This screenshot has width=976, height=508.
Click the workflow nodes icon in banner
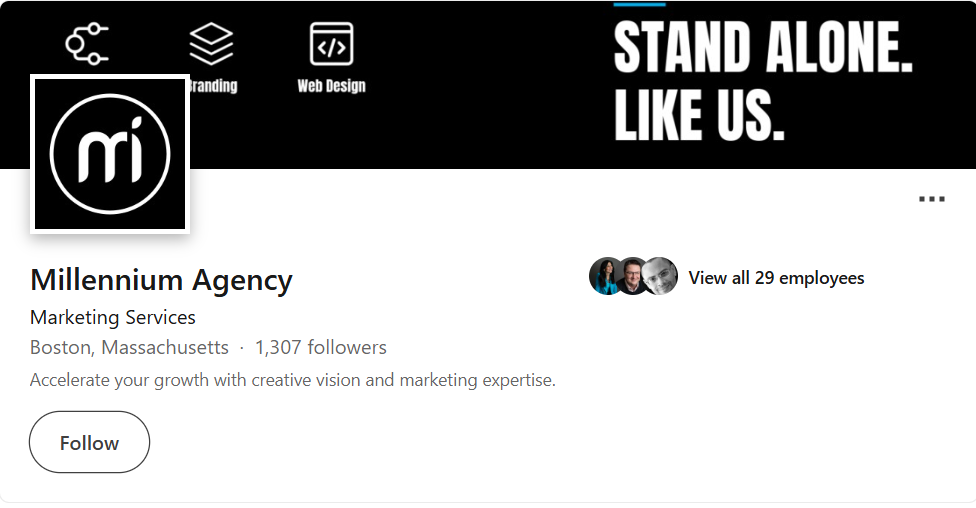coord(87,44)
